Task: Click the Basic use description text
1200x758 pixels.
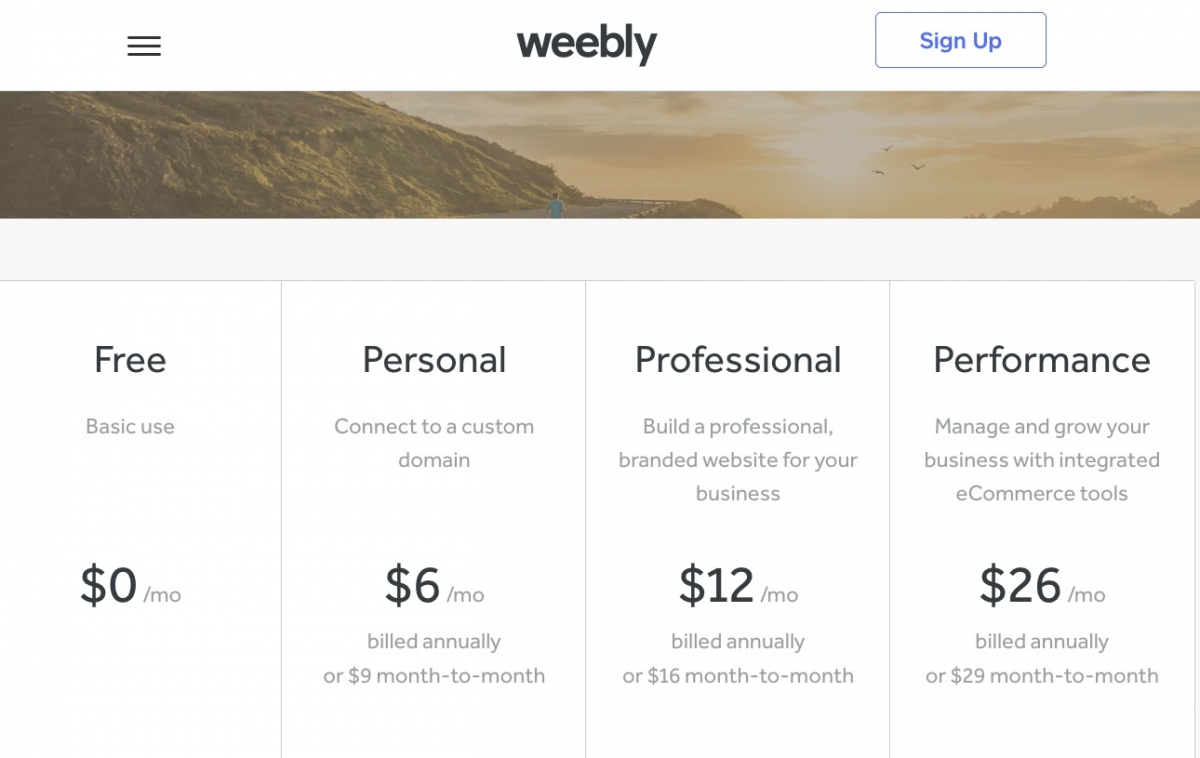Action: coord(130,426)
